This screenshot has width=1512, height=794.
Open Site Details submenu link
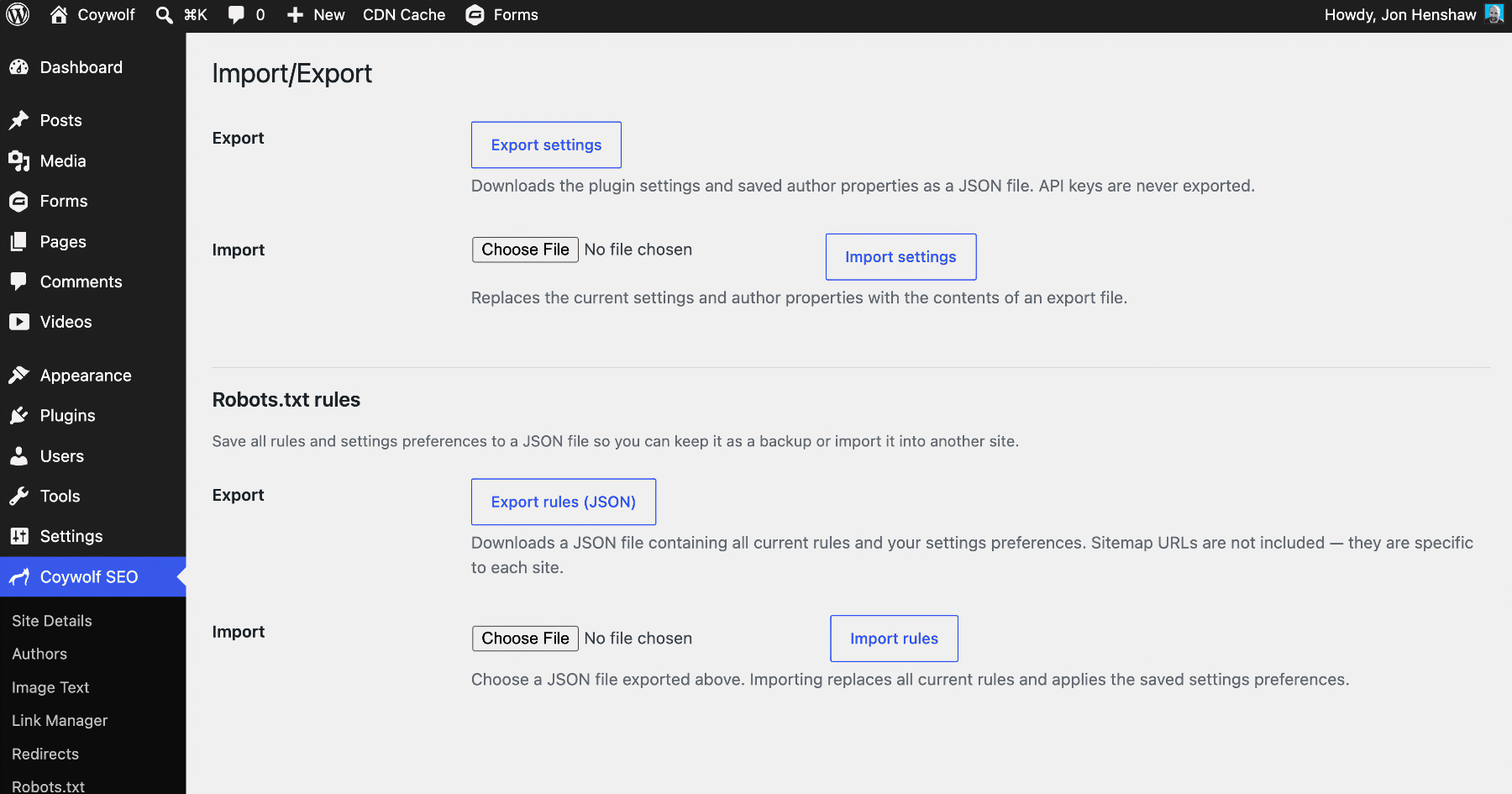tap(52, 620)
